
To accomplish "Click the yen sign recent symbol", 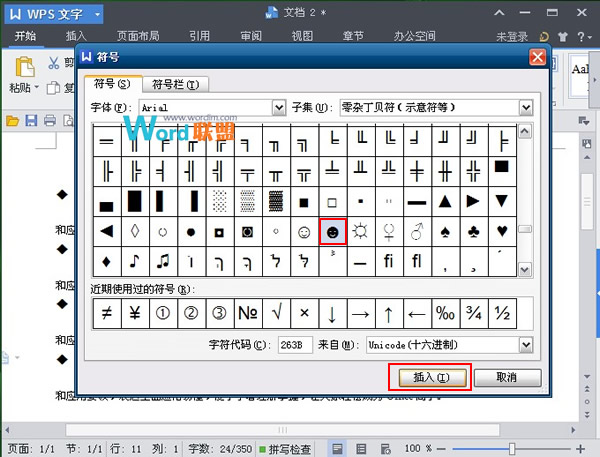I will tap(134, 312).
